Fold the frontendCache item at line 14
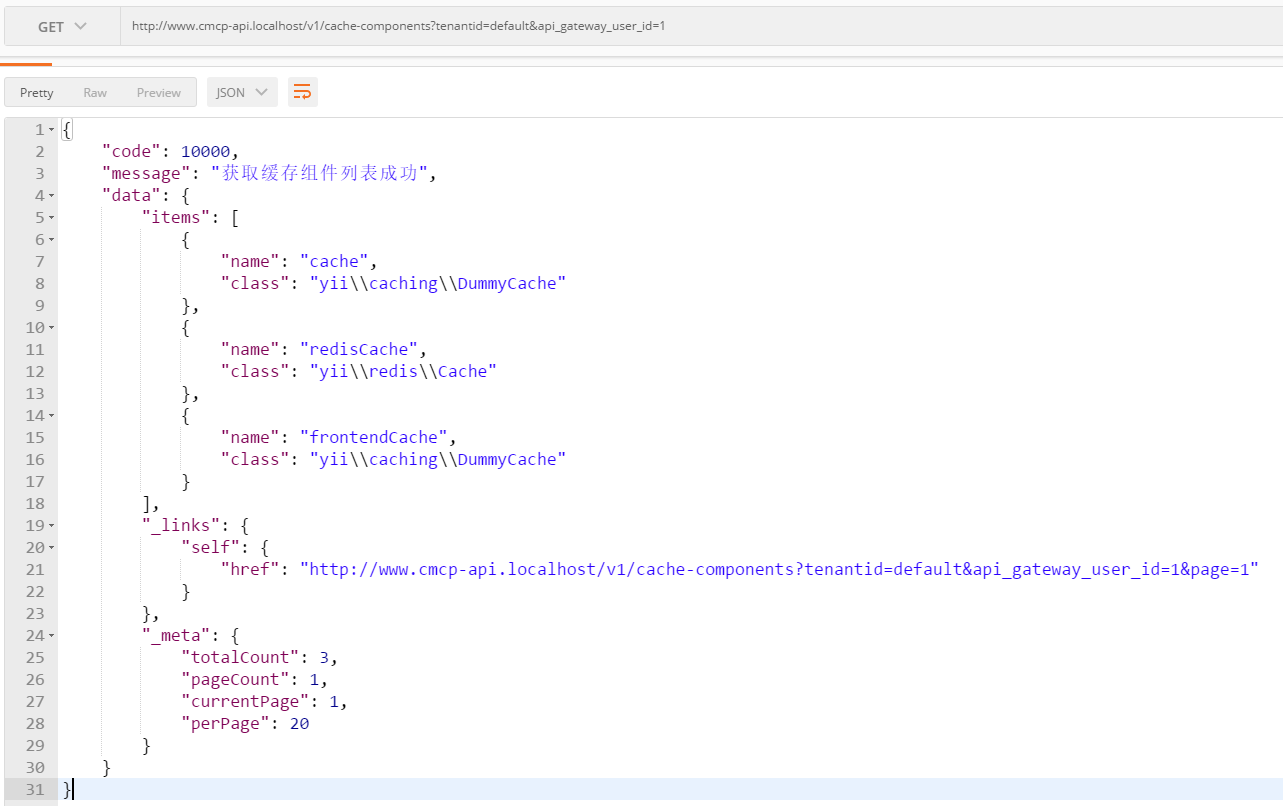 click(51, 416)
